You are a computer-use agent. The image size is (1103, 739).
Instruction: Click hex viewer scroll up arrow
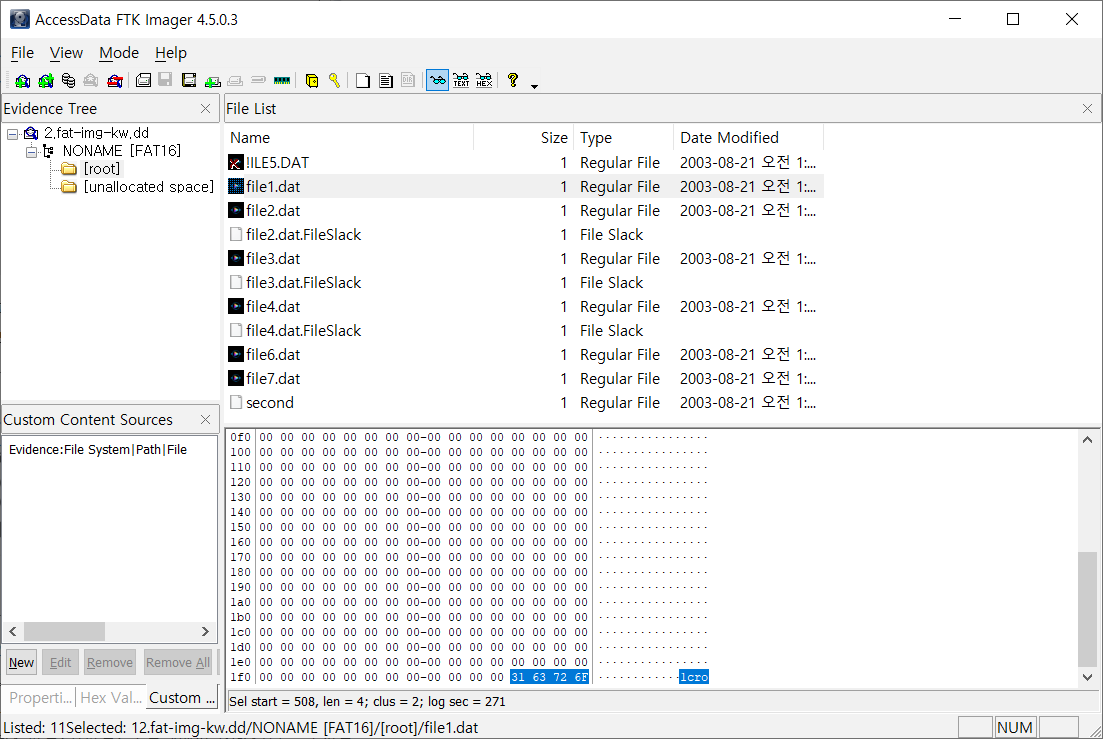click(1087, 440)
